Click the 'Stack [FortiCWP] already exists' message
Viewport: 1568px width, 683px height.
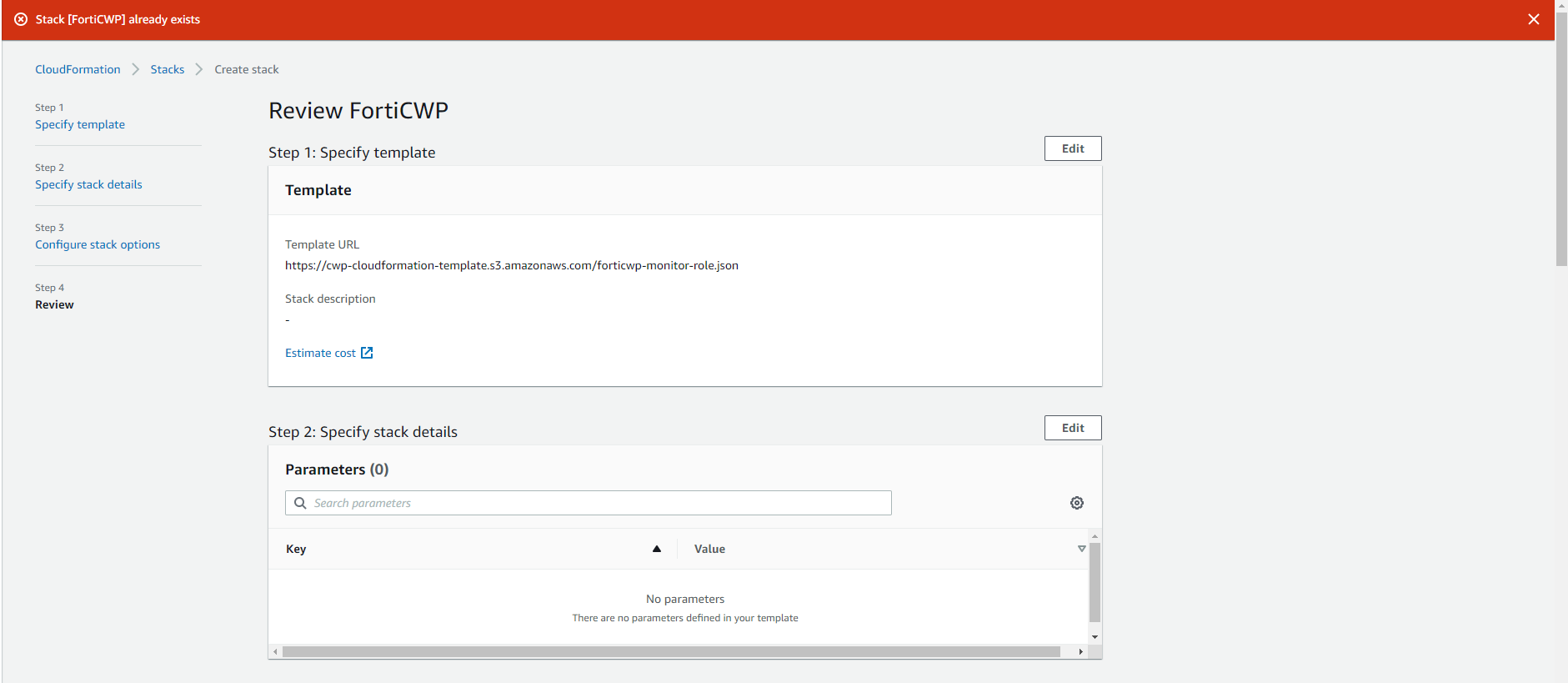coord(118,19)
